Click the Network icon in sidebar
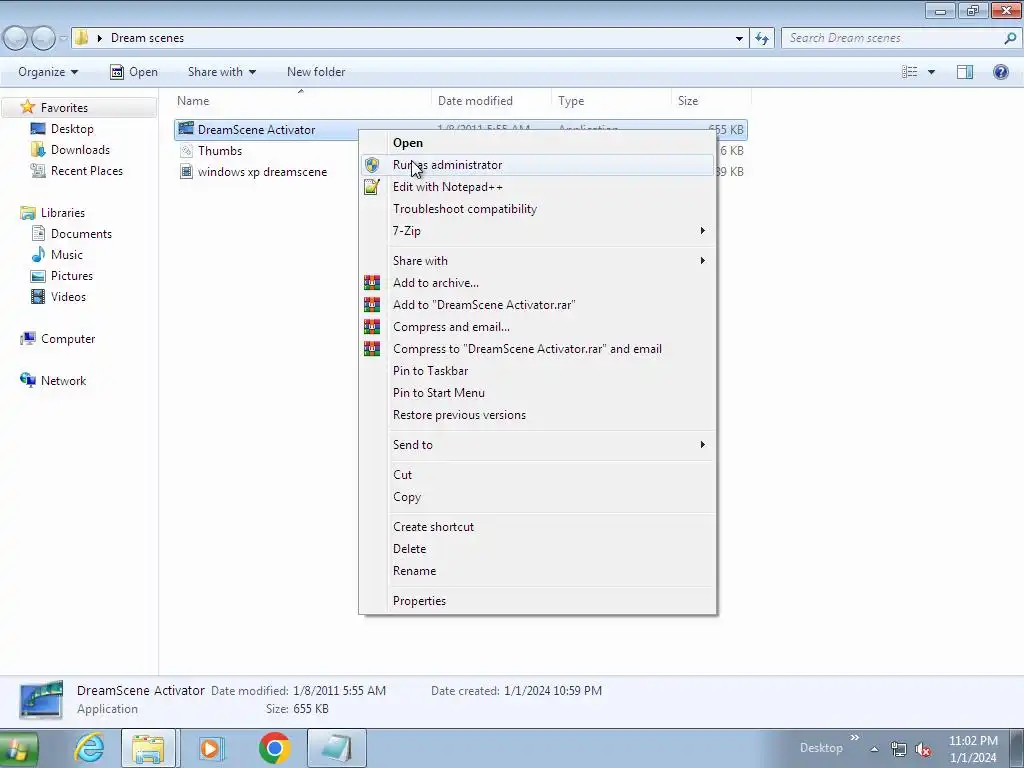 coord(27,380)
